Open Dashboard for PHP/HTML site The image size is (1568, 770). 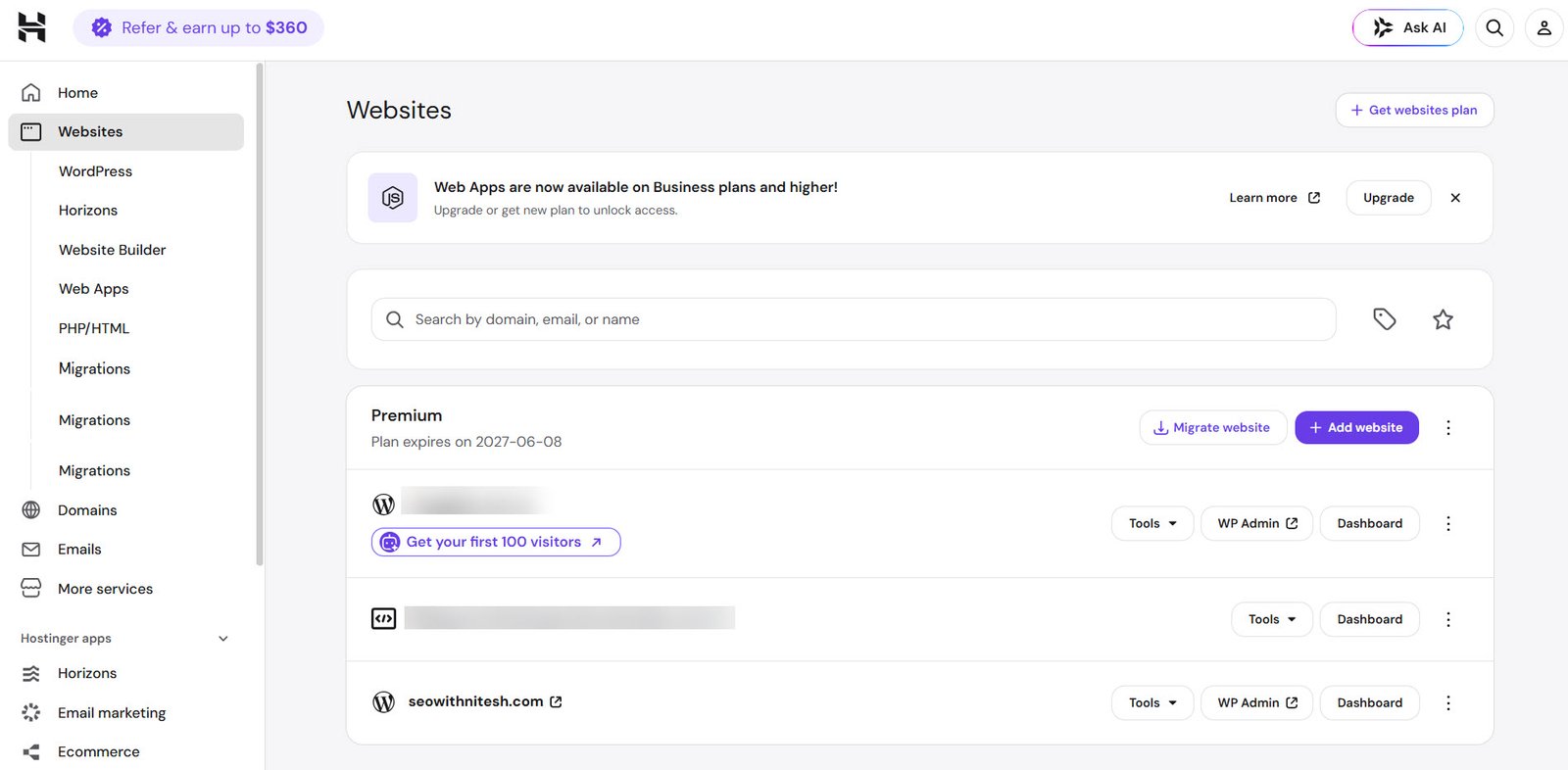(x=1370, y=619)
